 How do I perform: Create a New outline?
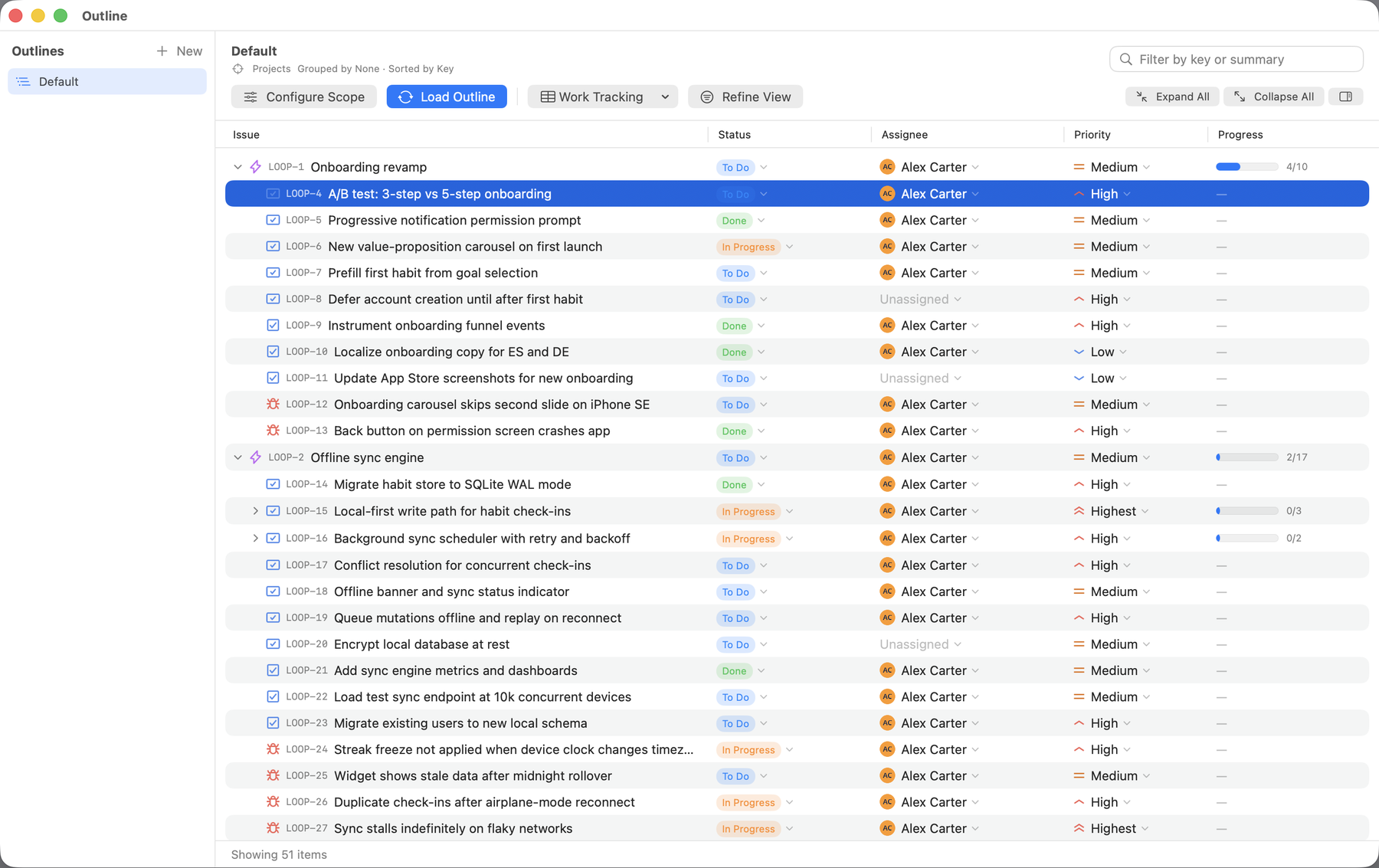coord(179,51)
